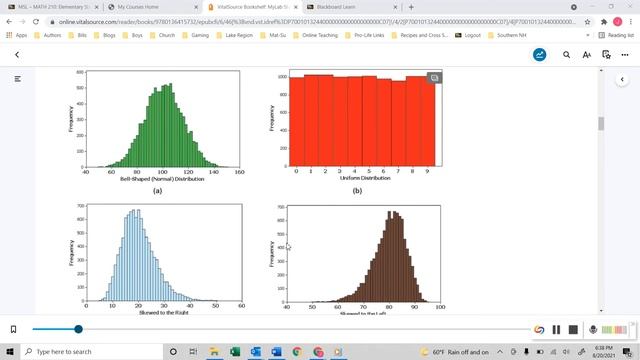Go back using the reader's back arrow

(17, 55)
